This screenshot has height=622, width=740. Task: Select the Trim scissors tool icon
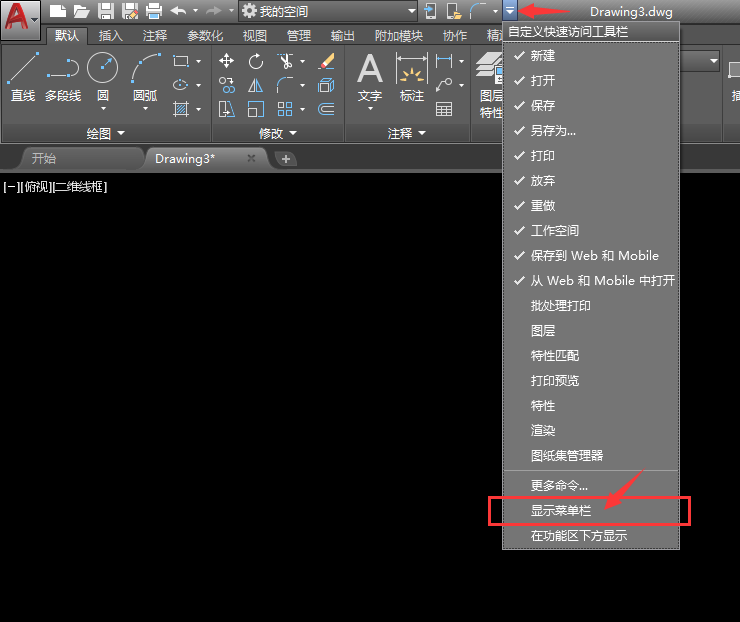point(285,61)
